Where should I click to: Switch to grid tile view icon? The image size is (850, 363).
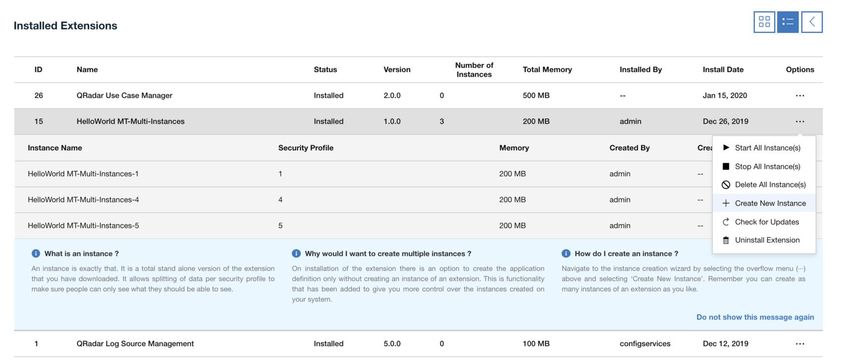tap(764, 22)
